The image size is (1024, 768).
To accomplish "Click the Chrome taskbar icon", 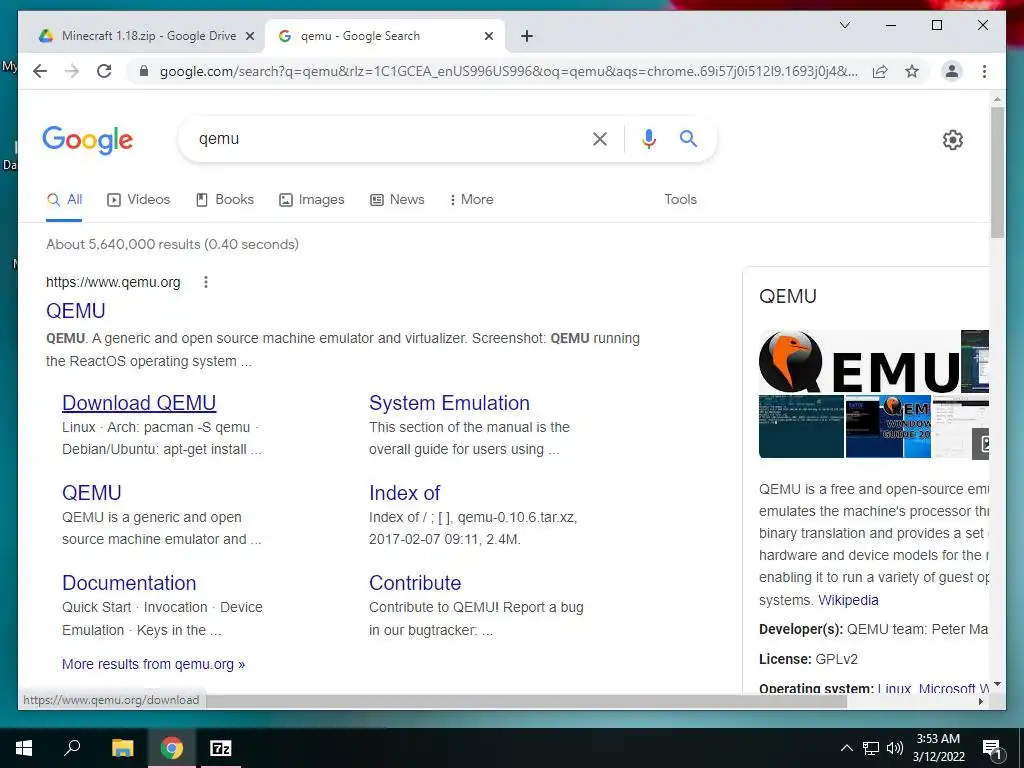I will [x=172, y=748].
